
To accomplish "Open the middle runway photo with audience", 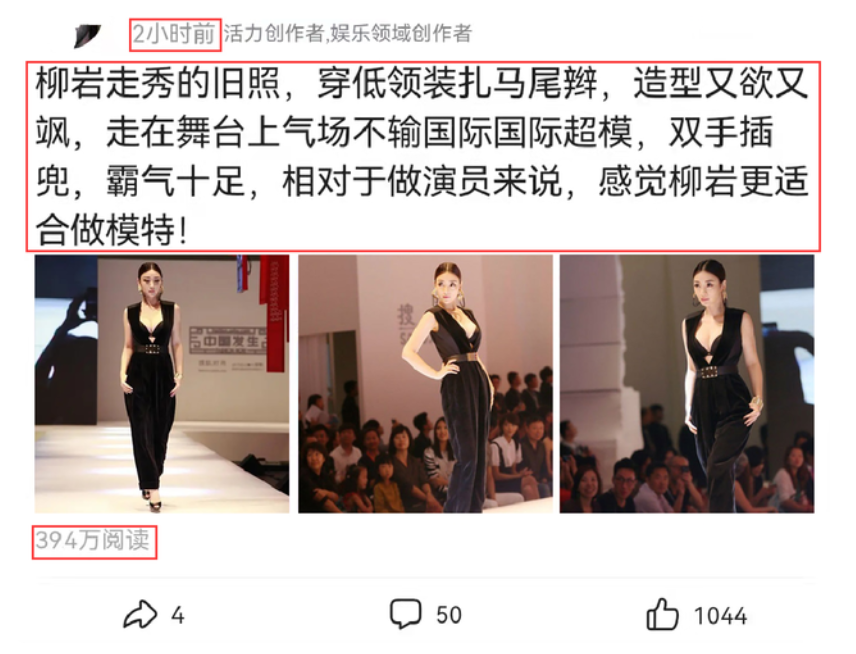I will [x=425, y=384].
